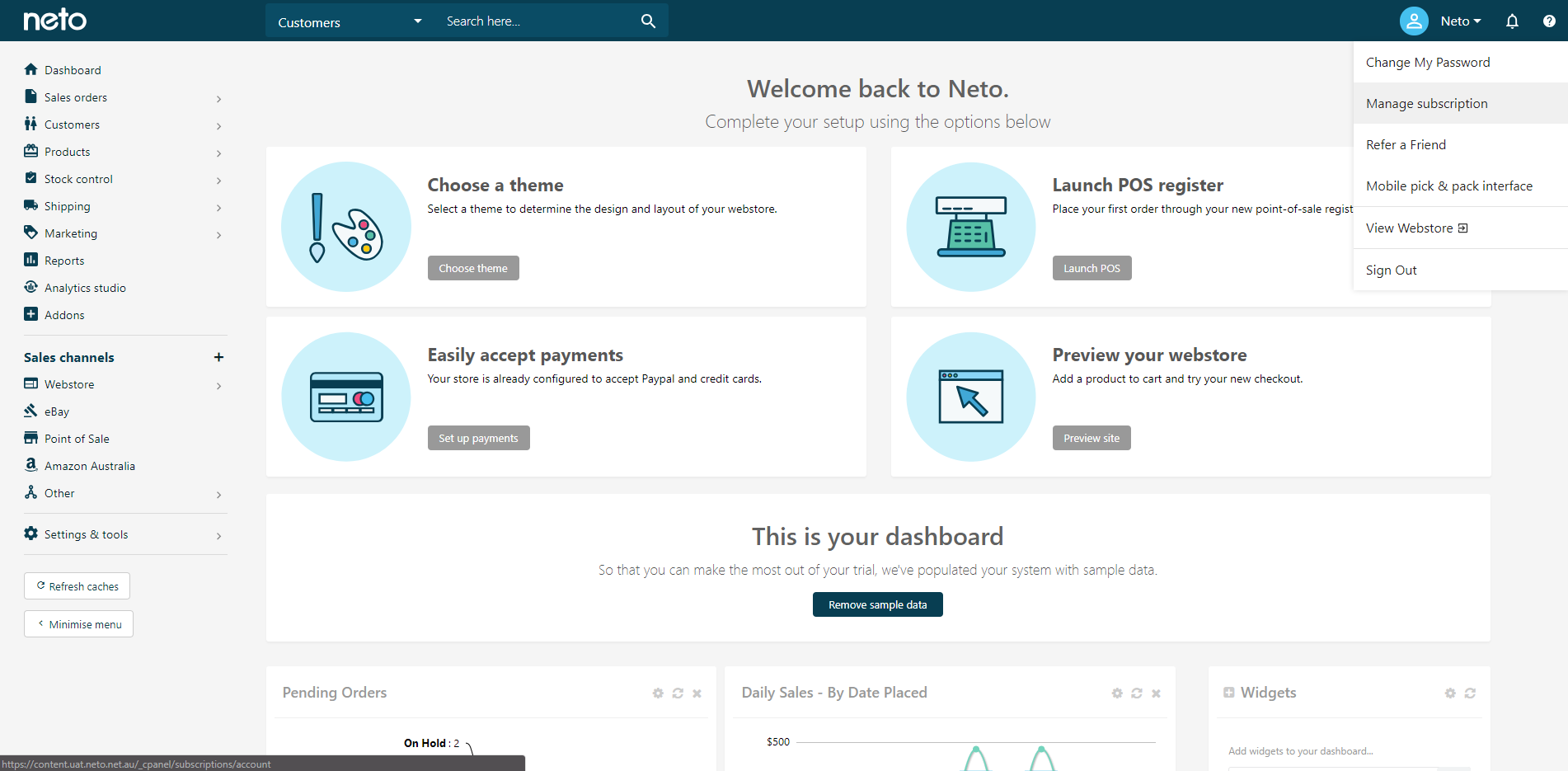This screenshot has width=1568, height=771.
Task: Click the Webstore window icon
Action: 31,383
